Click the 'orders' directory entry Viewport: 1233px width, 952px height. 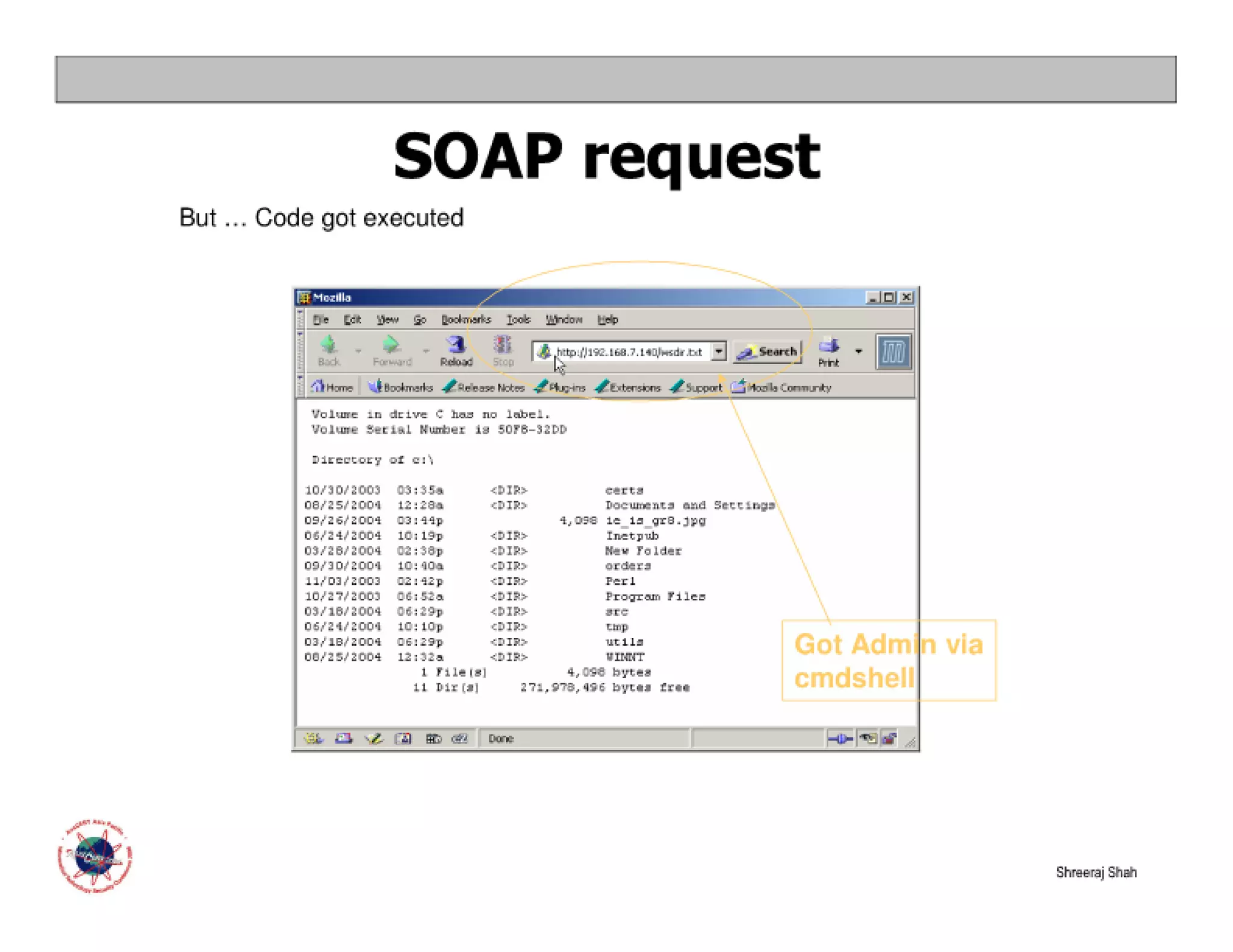pyautogui.click(x=628, y=566)
